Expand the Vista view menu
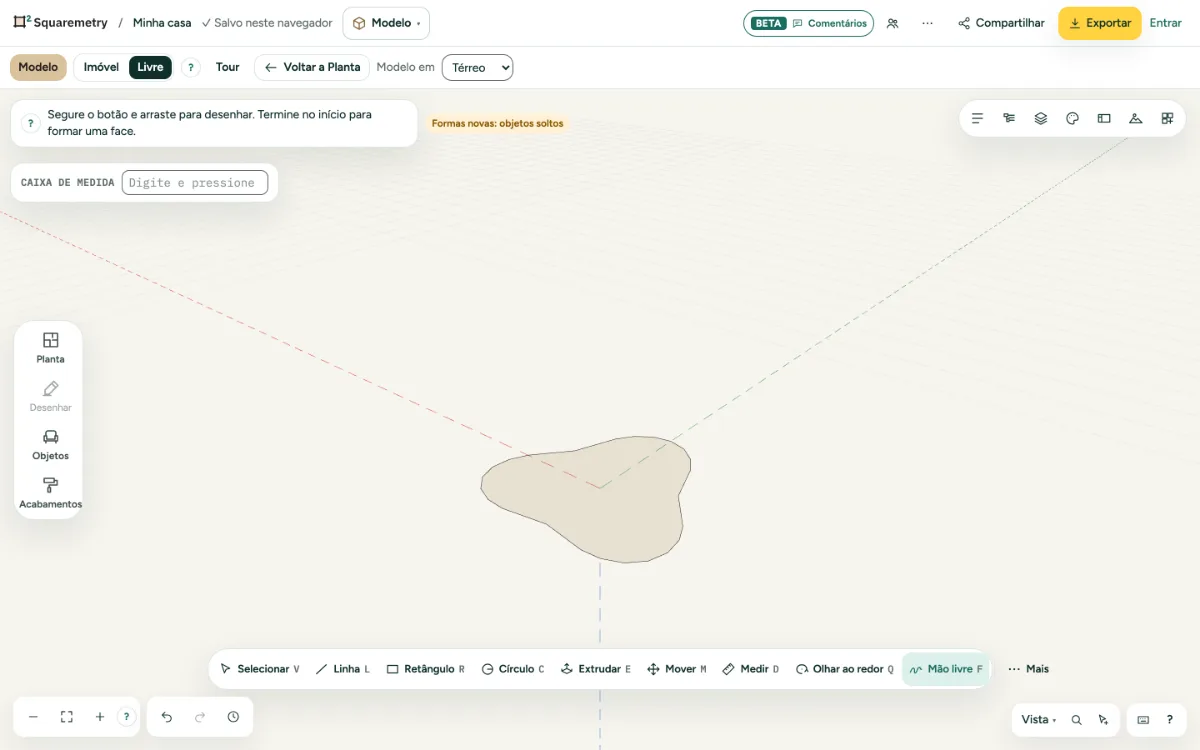1200x750 pixels. pyautogui.click(x=1039, y=719)
